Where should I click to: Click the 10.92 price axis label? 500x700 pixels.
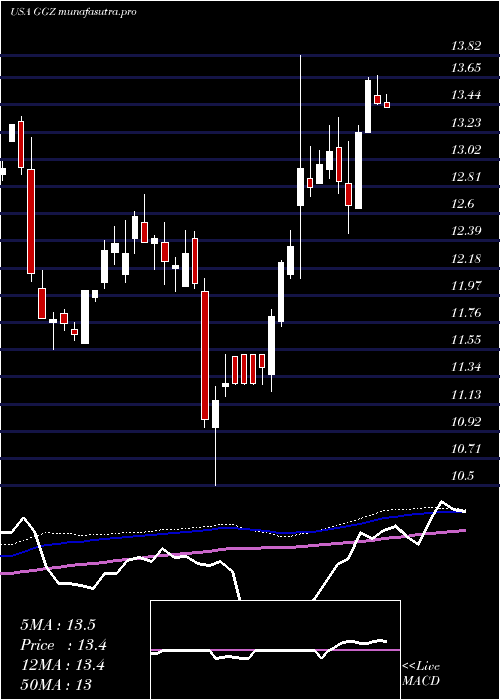[466, 421]
